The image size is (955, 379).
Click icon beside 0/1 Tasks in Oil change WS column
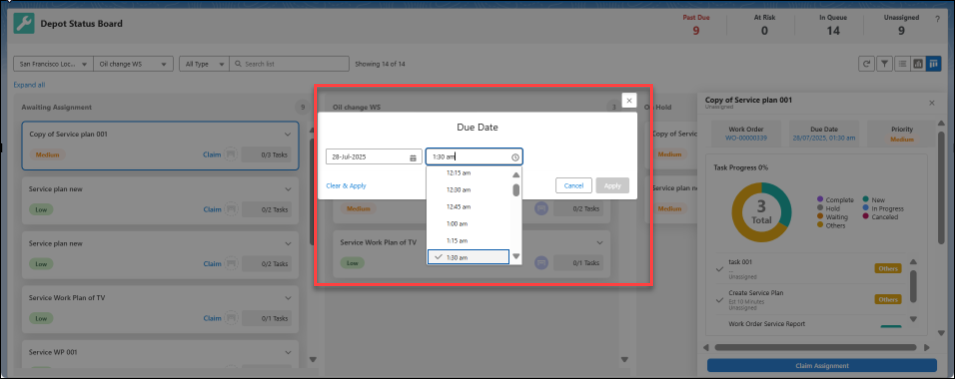pos(541,263)
